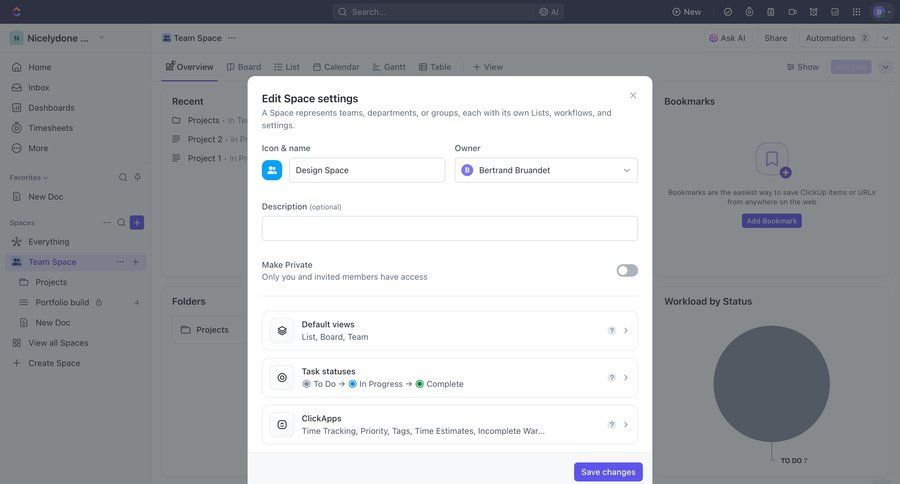
Task: Collapse the Favorites section
Action: [29, 177]
